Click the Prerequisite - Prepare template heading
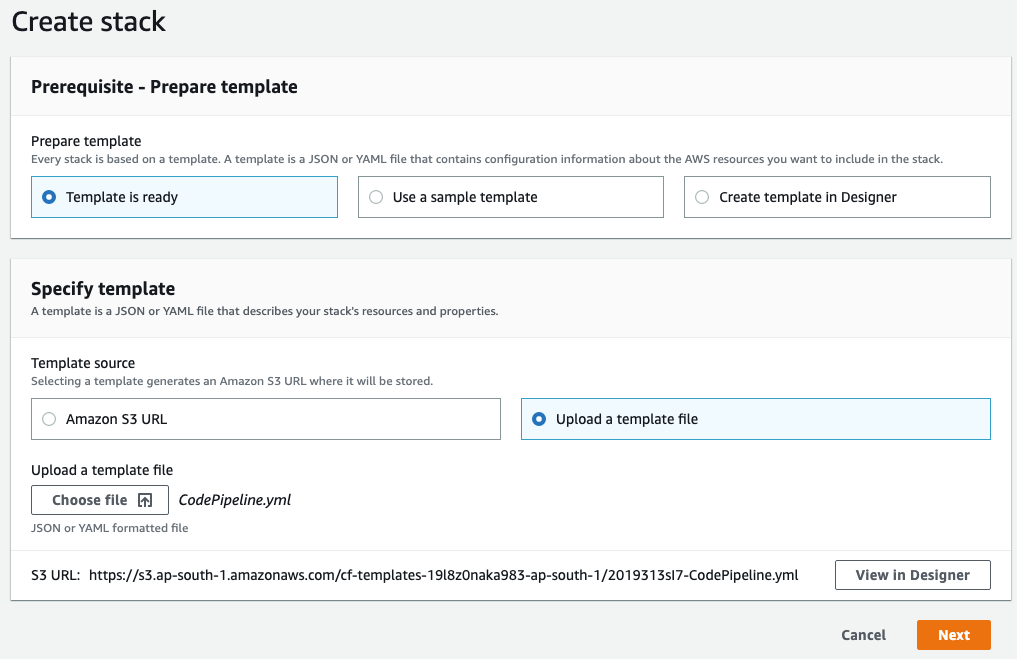The image size is (1017, 659). point(164,87)
